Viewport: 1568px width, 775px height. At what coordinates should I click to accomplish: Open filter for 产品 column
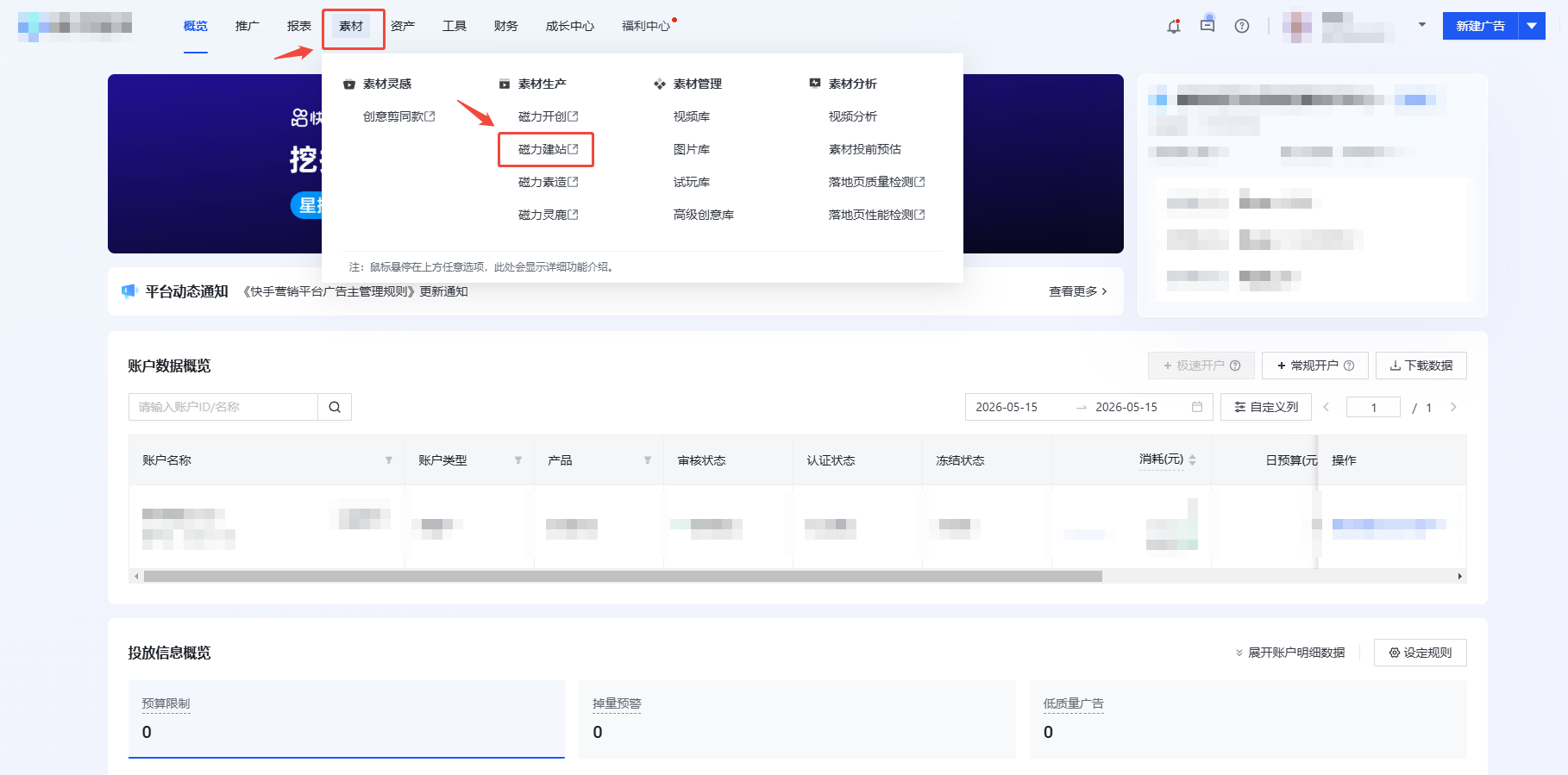(648, 460)
